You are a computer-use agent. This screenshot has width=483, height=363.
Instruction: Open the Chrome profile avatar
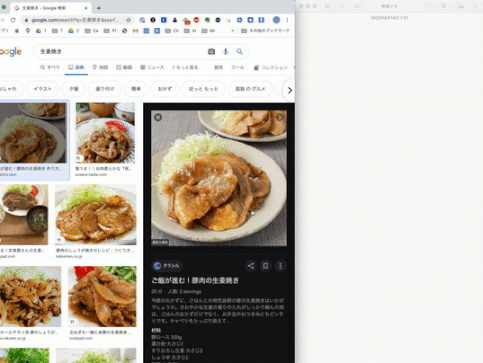(x=276, y=20)
